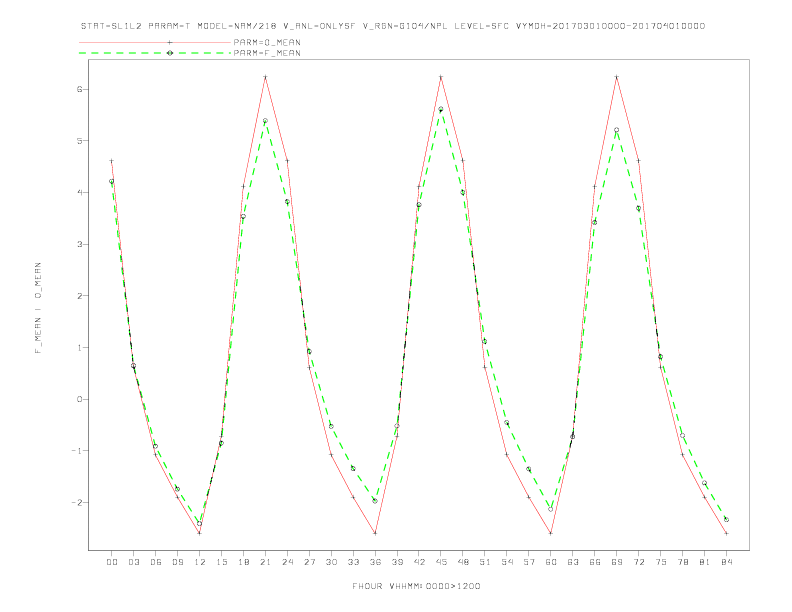The width and height of the screenshot is (792, 612).
Task: Click the green F_MEAN circle at hour 69
Action: click(x=617, y=130)
